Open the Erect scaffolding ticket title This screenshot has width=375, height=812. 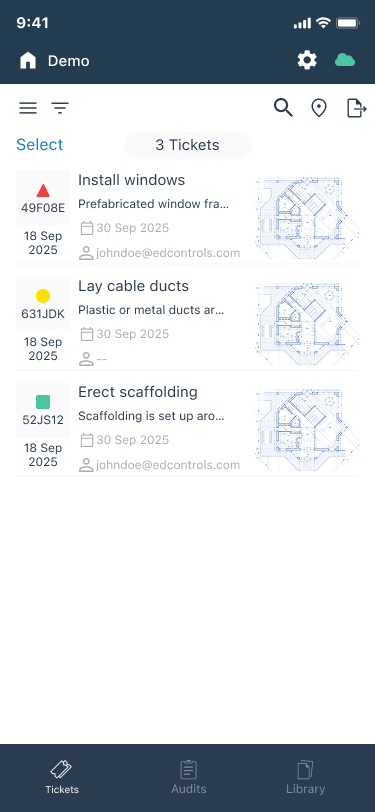click(138, 392)
